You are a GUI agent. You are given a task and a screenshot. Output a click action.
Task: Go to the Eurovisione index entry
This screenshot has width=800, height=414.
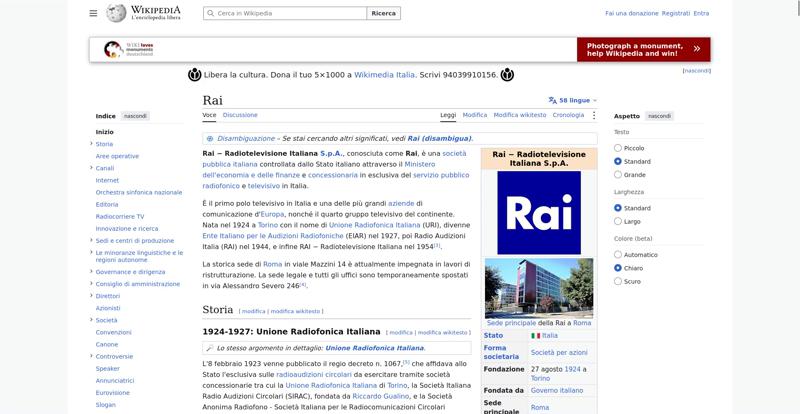(x=113, y=393)
